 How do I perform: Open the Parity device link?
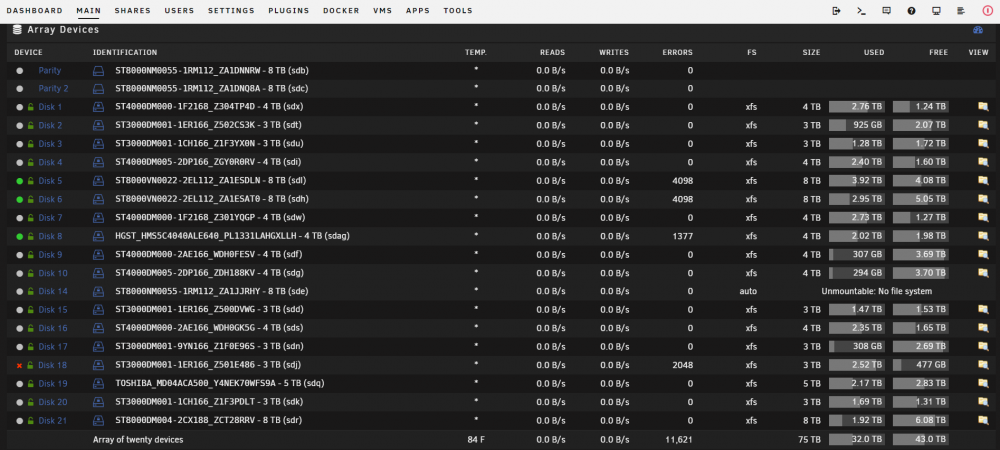[50, 71]
